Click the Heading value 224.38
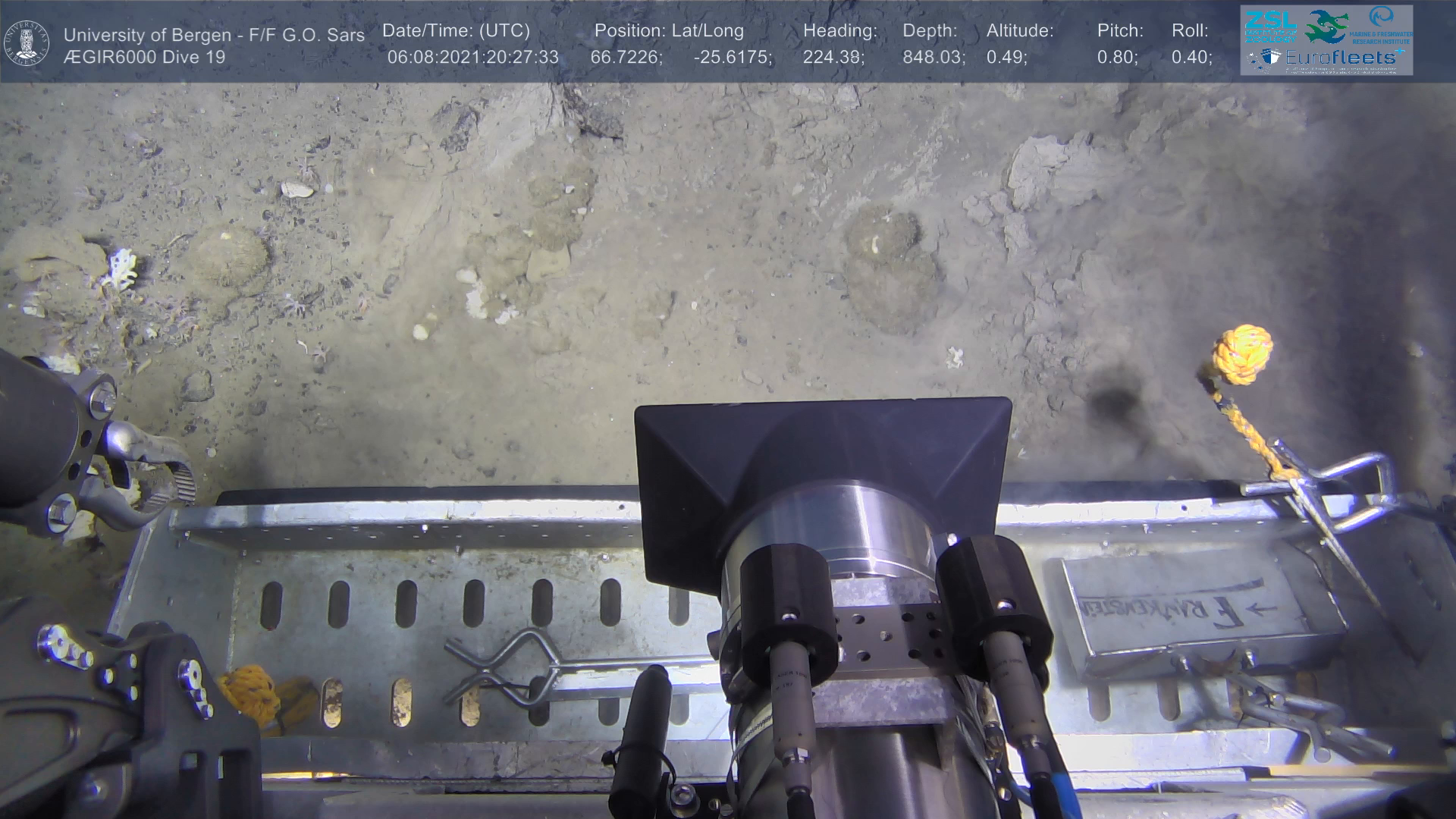The image size is (1456, 819). [x=833, y=58]
